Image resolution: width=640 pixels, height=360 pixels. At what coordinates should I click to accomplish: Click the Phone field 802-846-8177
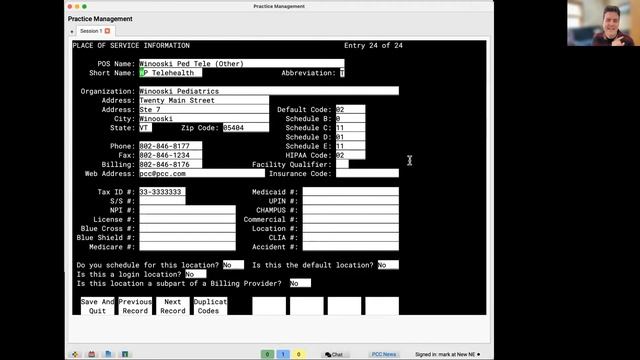[171, 146]
